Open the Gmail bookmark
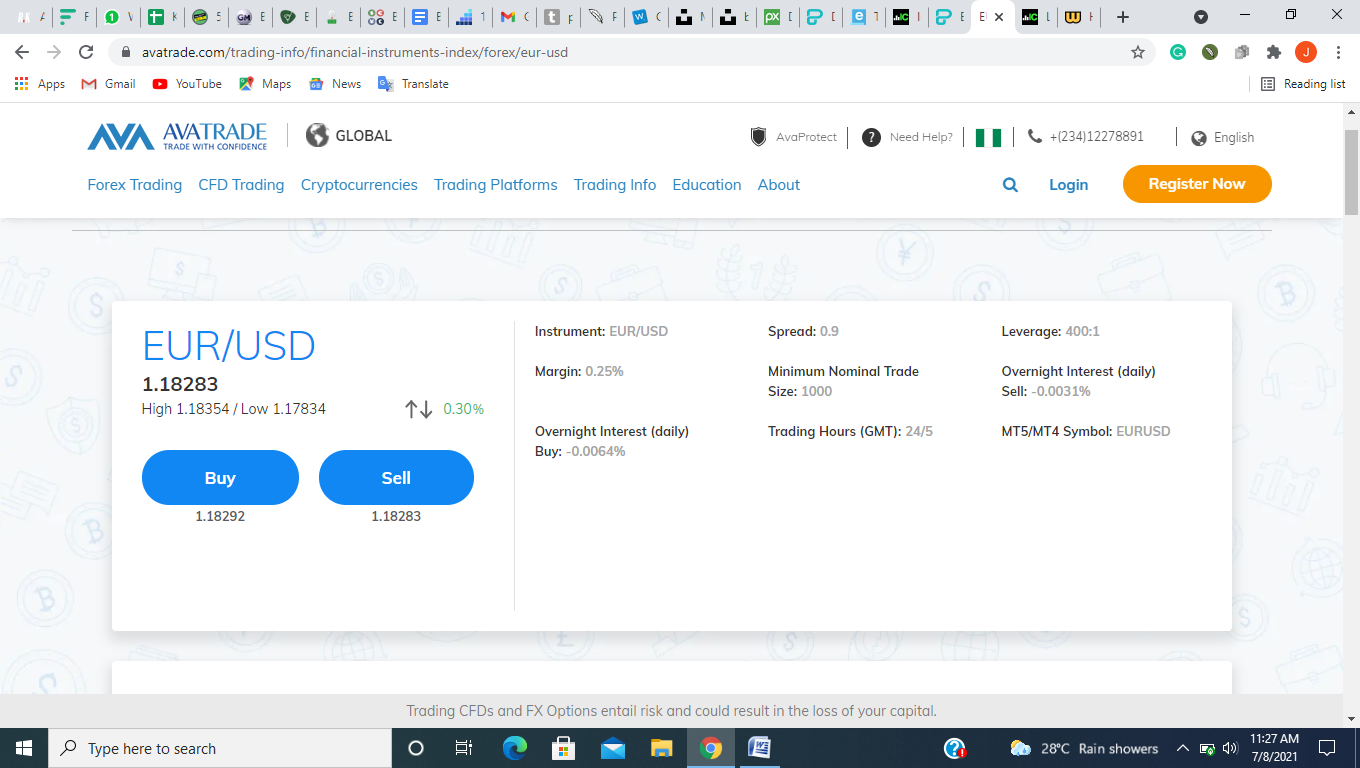 [108, 84]
